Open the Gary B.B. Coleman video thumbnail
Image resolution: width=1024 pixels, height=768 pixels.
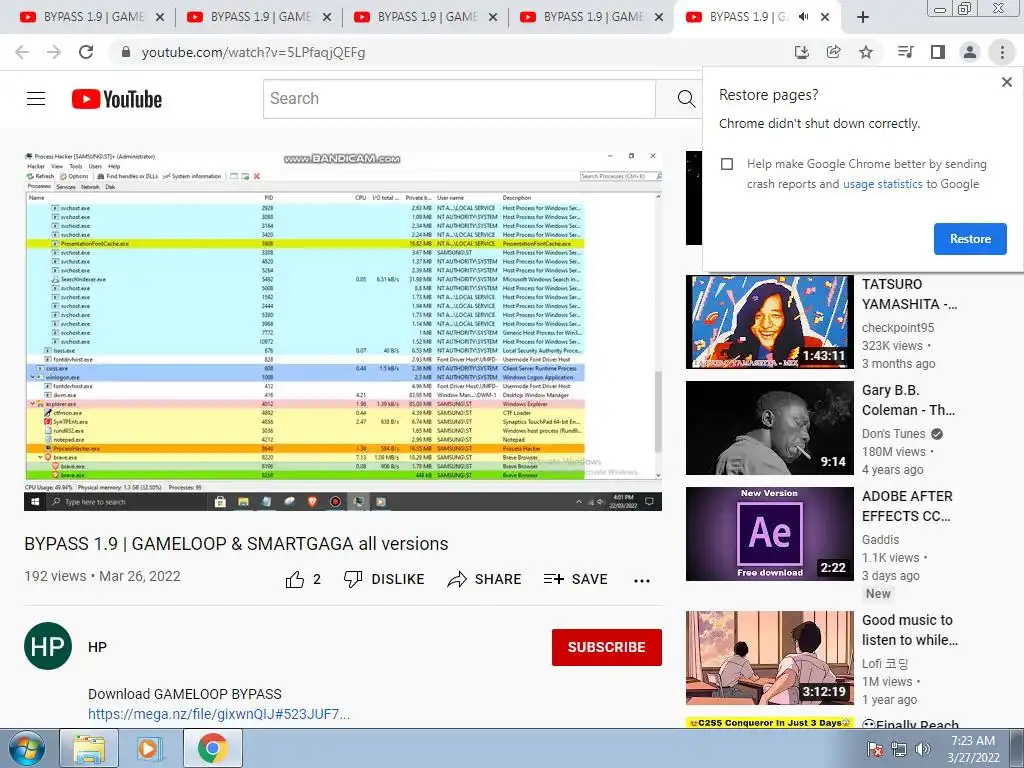coord(769,428)
